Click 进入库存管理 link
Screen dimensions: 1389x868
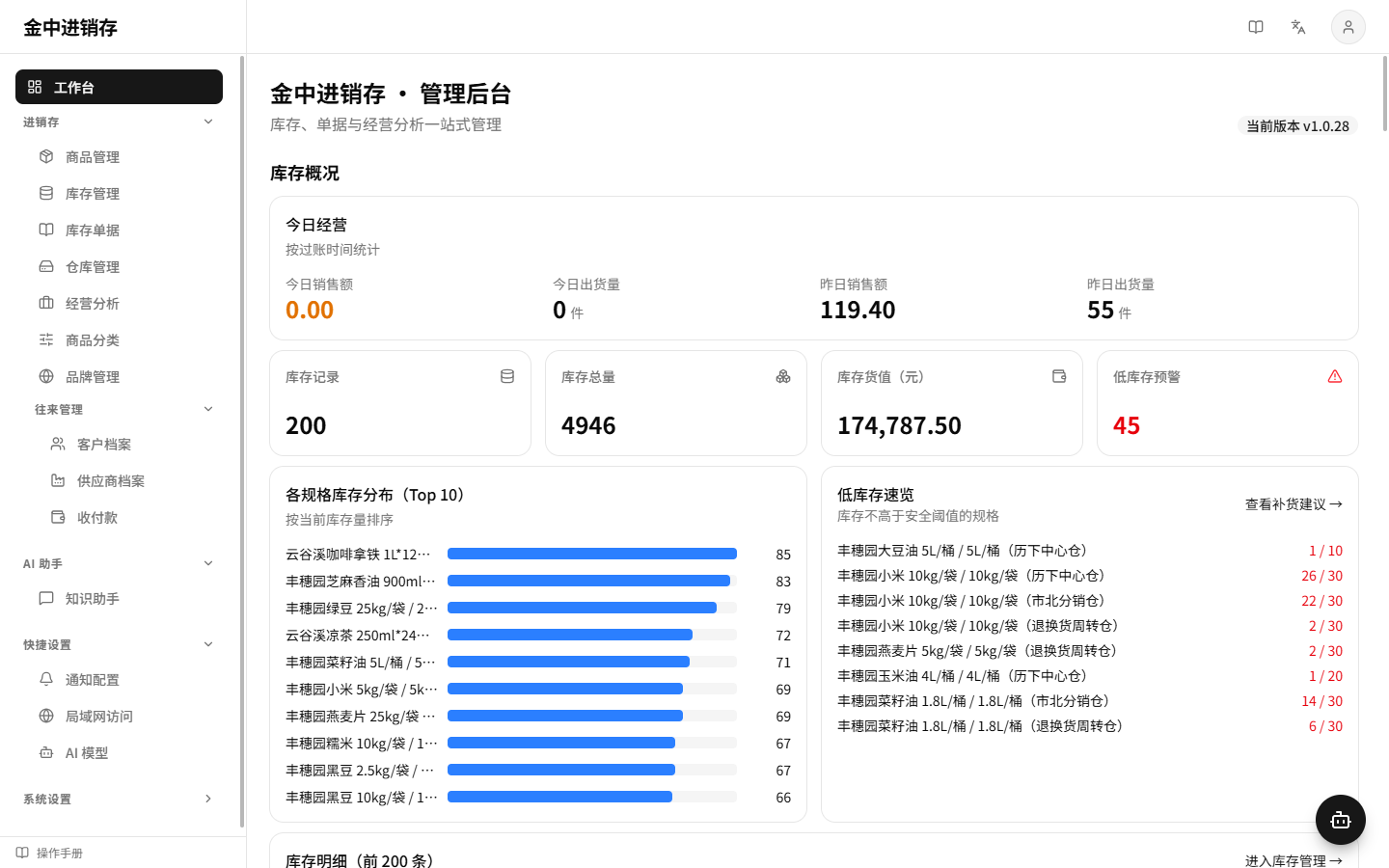pos(1294,860)
